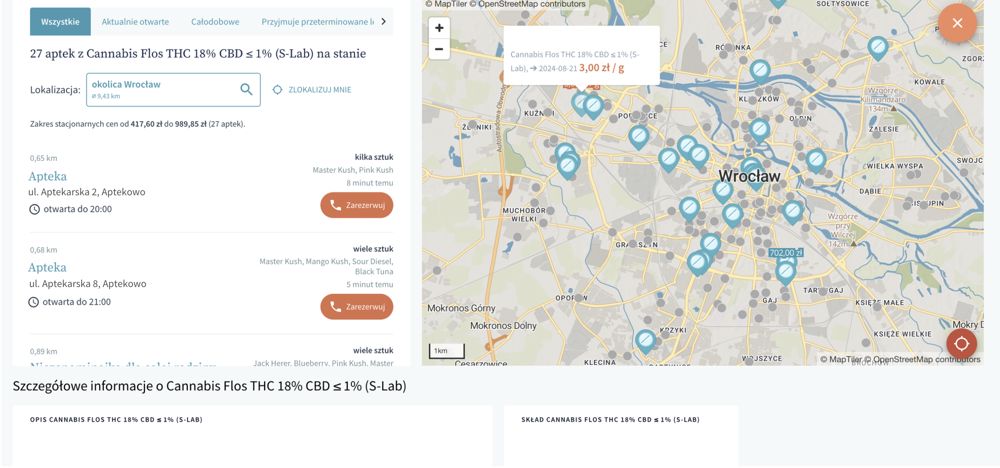Open the Całodobowe tab
The width and height of the screenshot is (1000, 468).
(215, 22)
